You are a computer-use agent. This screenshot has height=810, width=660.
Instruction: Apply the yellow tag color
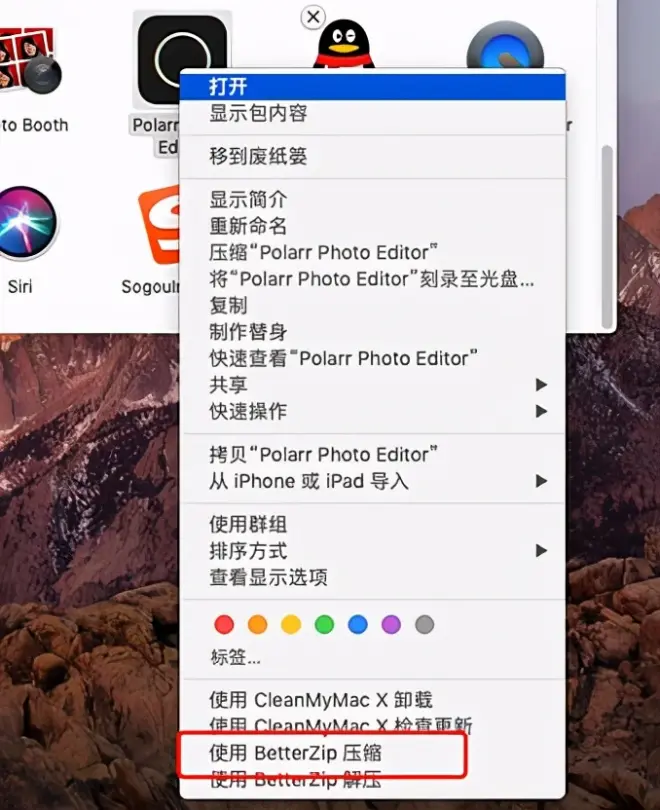[x=291, y=625]
